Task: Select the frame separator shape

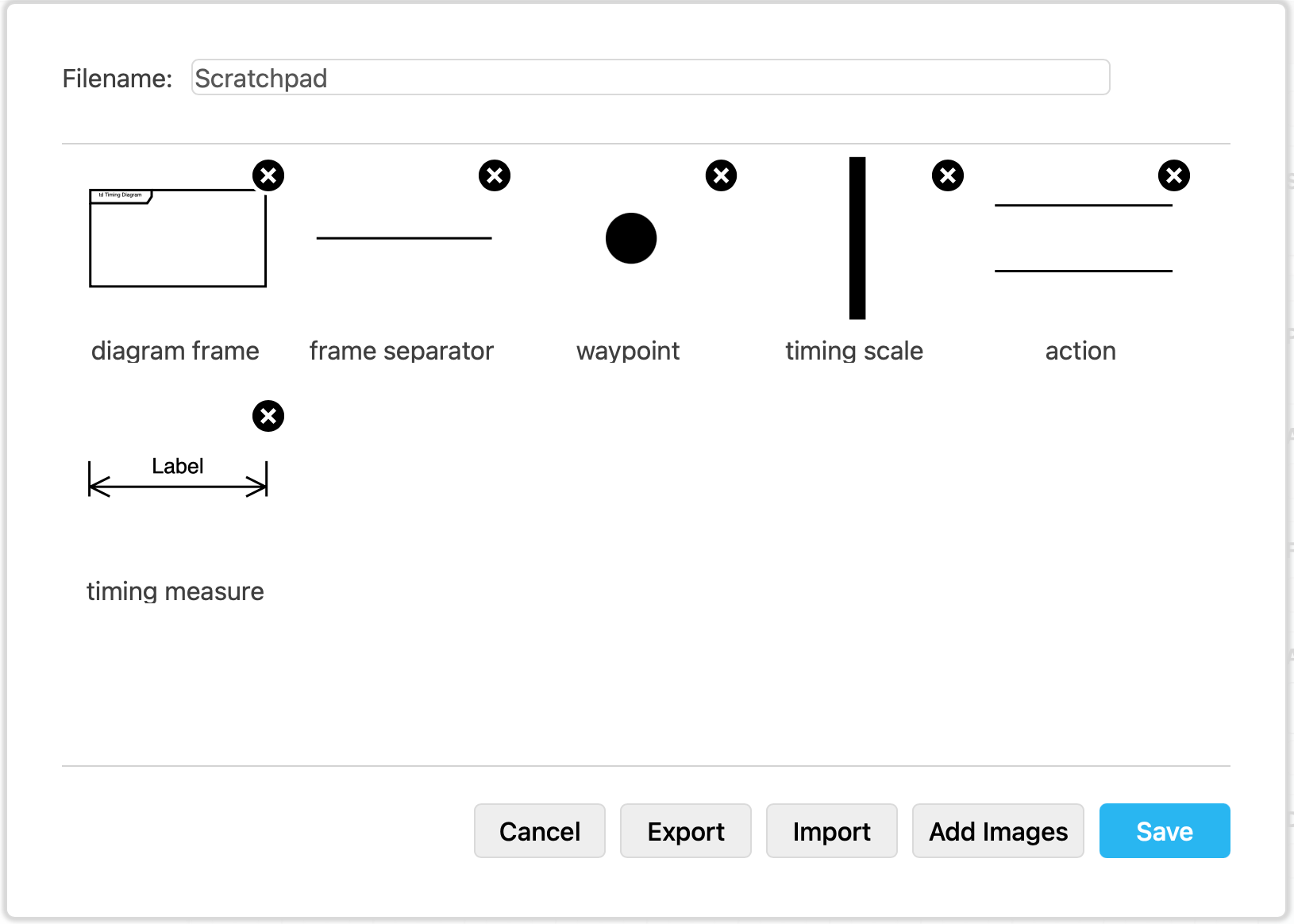Action: pyautogui.click(x=403, y=237)
